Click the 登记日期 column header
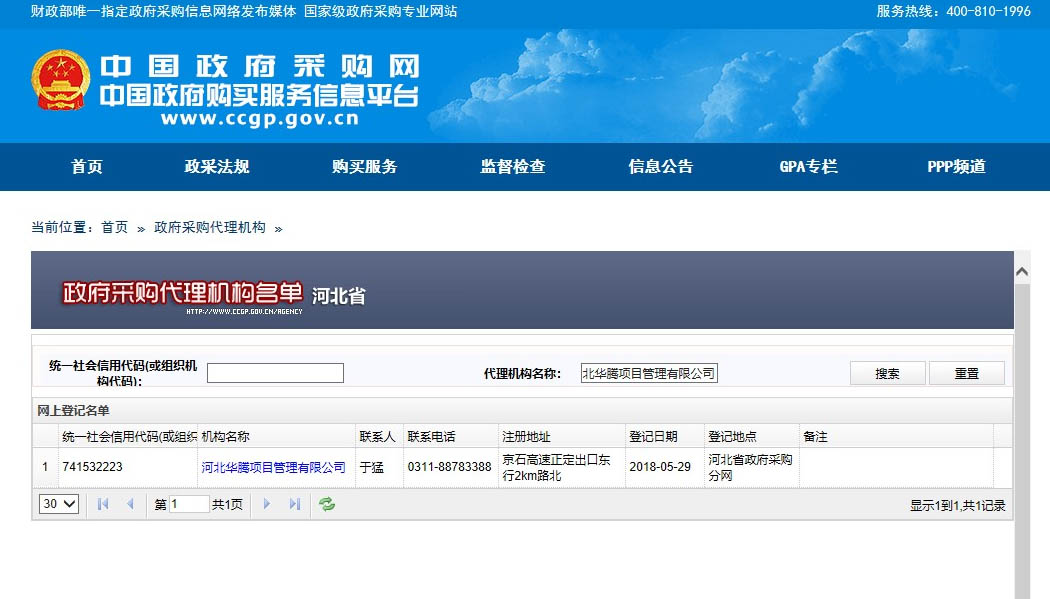Screen dimensions: 1050x599 [x=665, y=436]
